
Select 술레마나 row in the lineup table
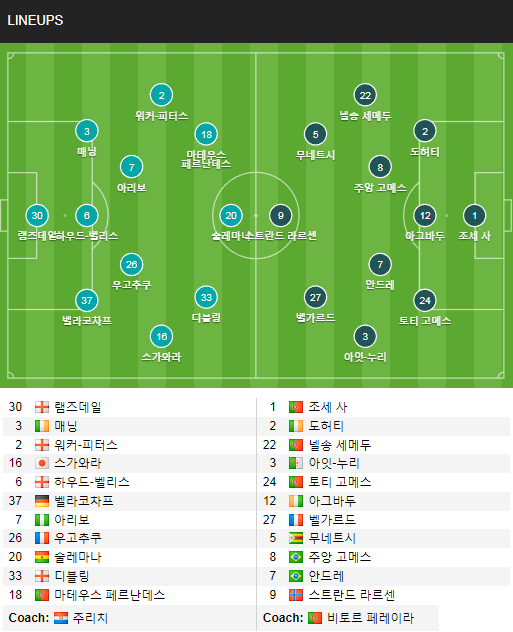point(129,557)
